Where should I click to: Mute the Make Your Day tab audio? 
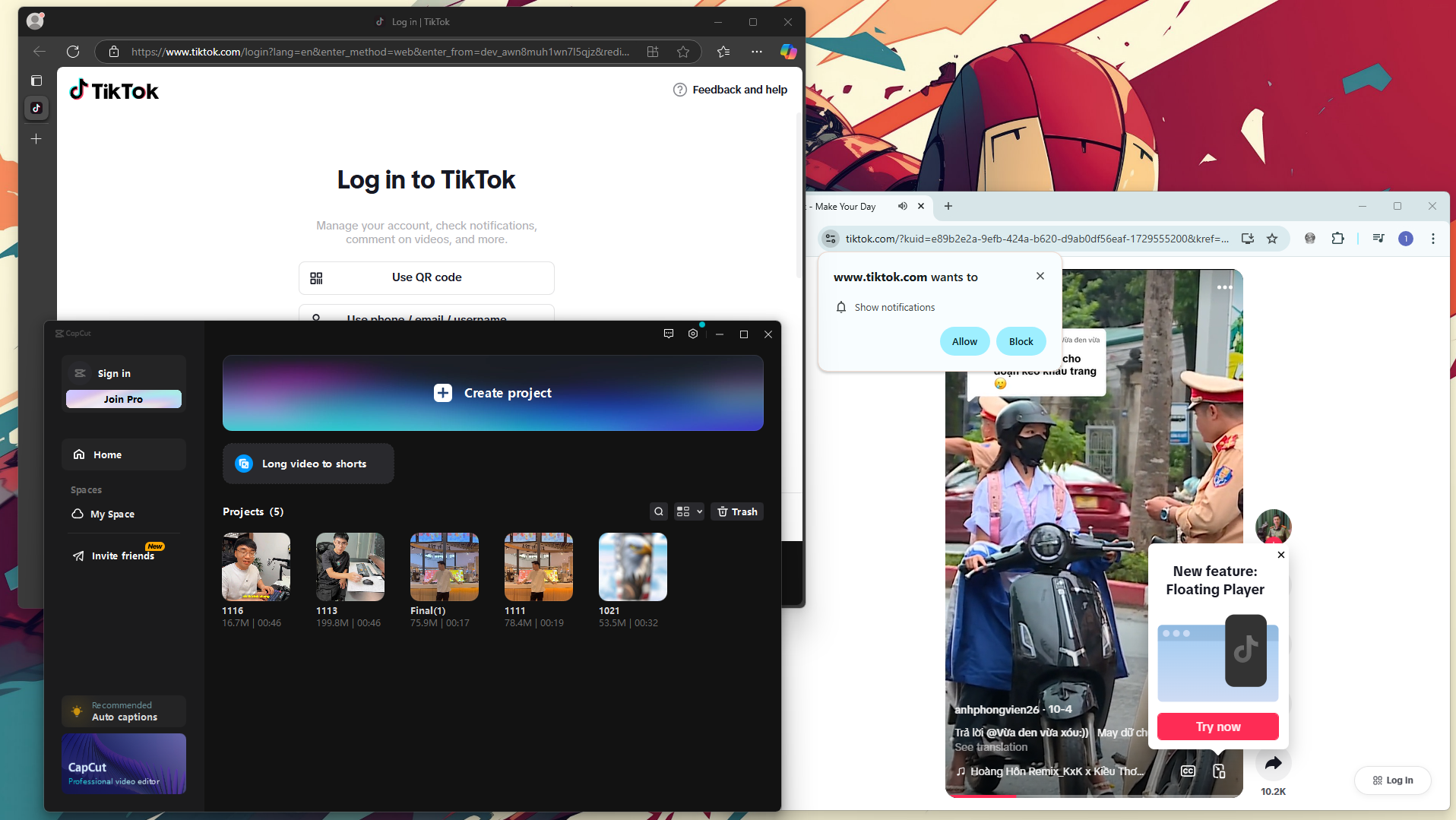(x=902, y=206)
